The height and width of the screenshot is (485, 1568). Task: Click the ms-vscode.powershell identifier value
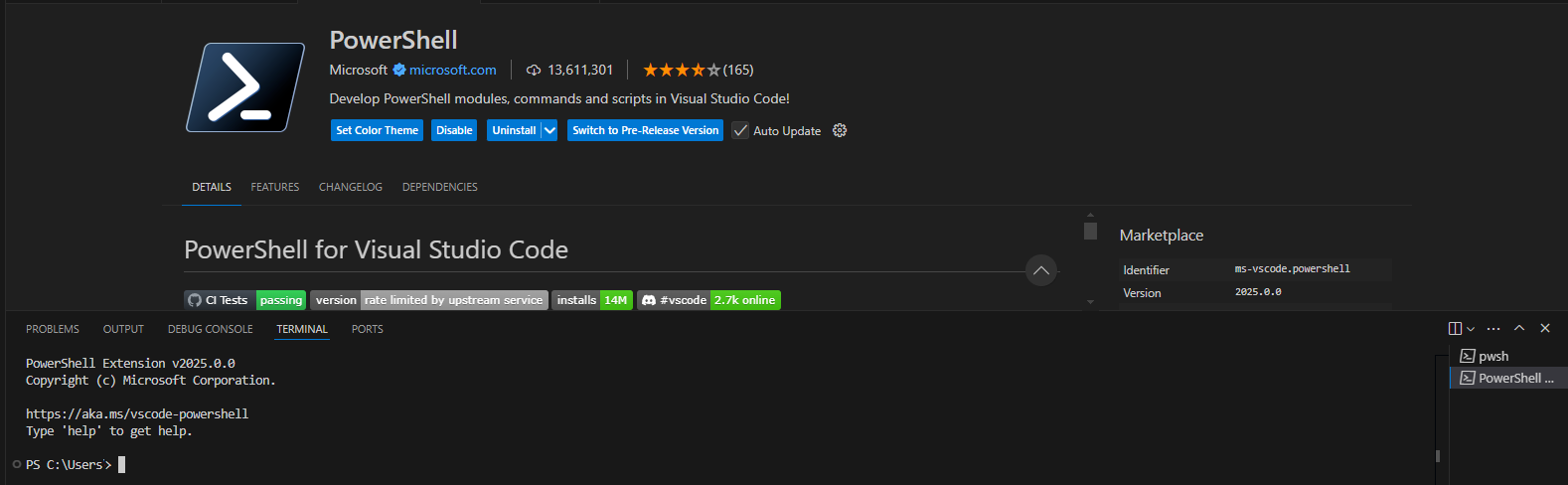(x=1292, y=268)
